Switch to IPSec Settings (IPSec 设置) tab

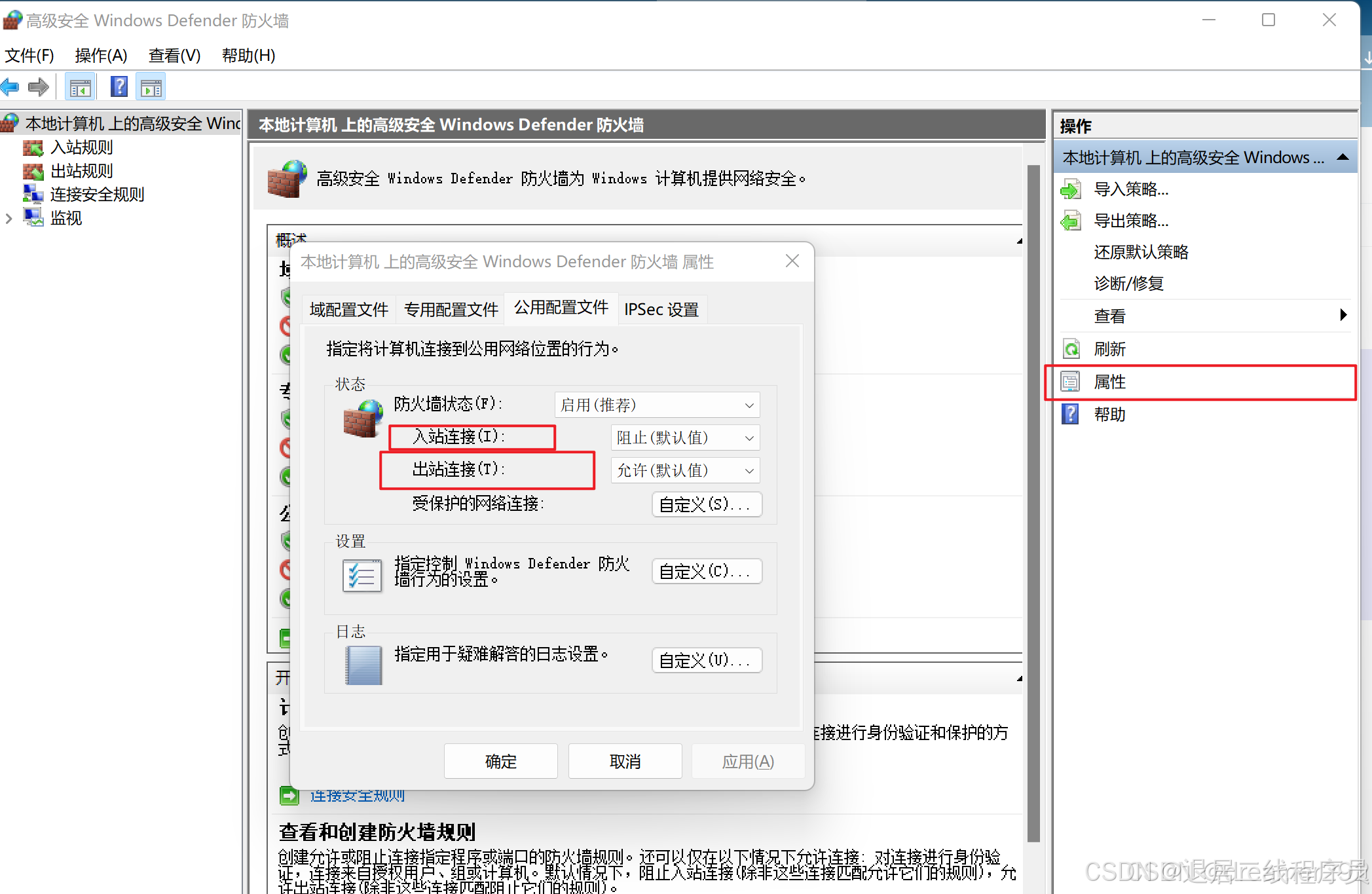[x=661, y=310]
